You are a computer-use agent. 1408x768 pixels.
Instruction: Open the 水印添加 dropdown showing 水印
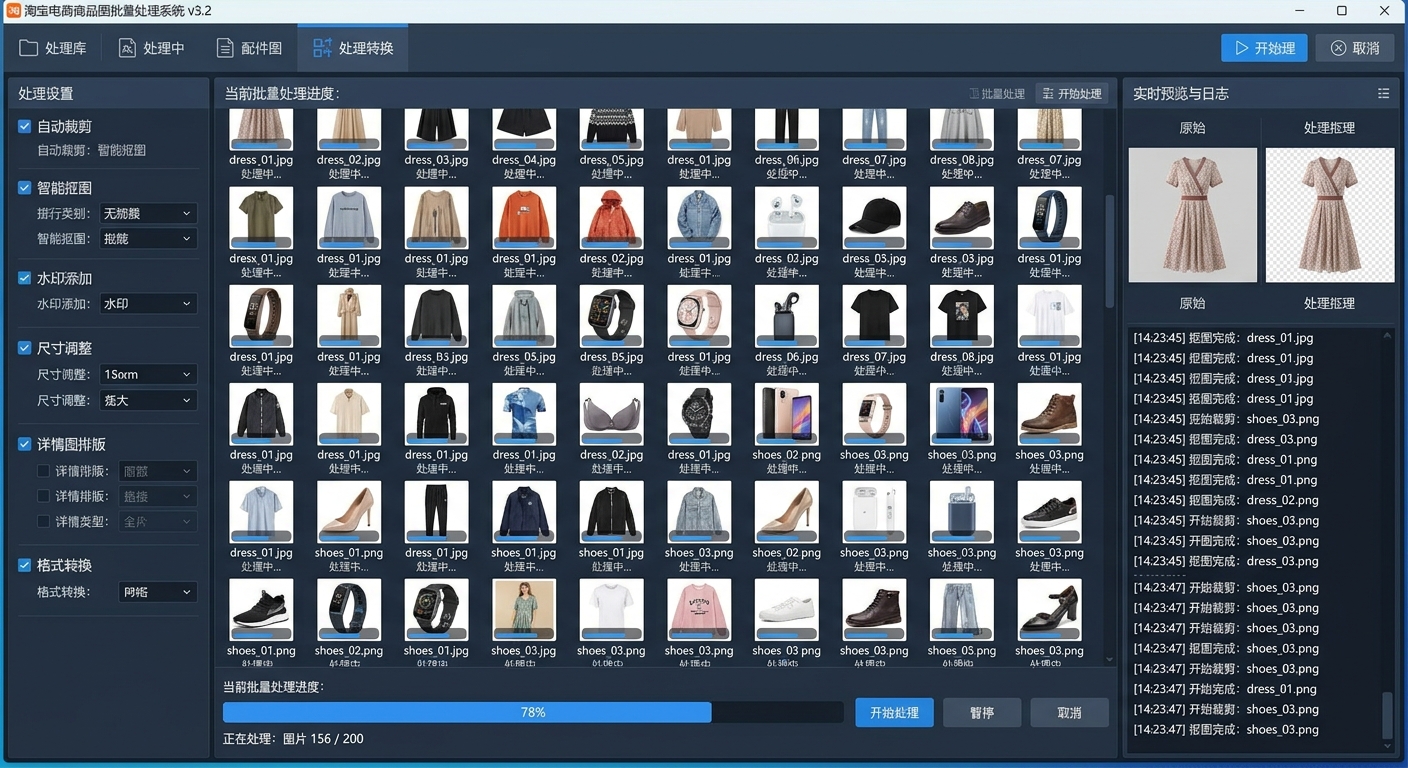[x=147, y=304]
